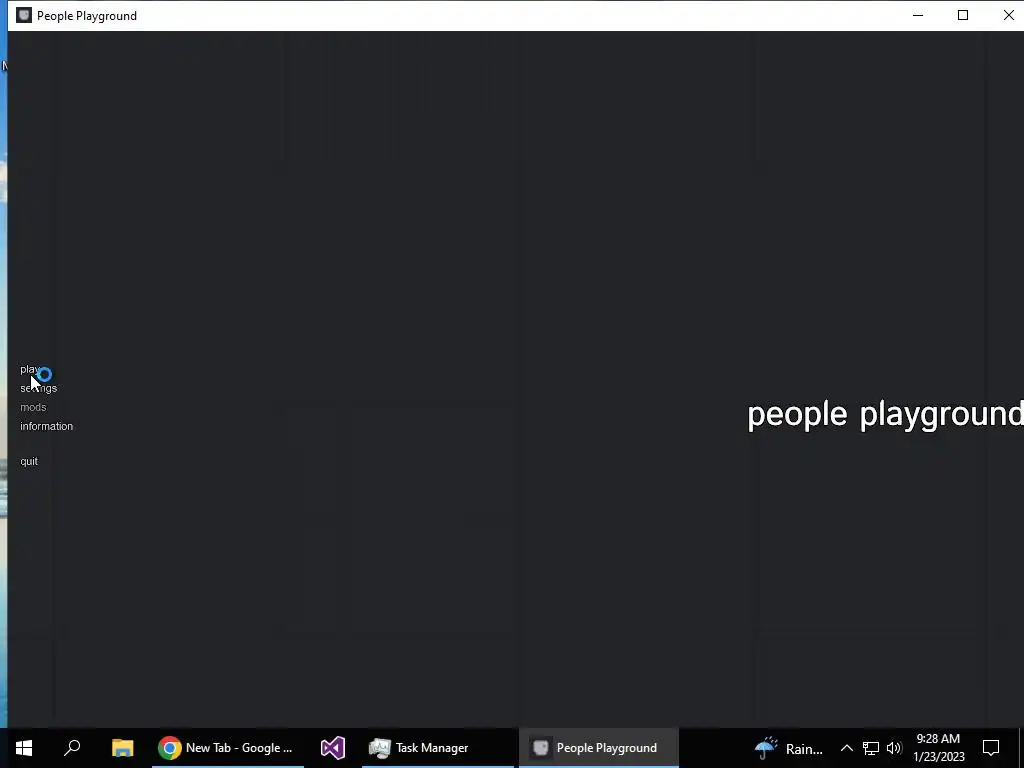Quit the game via quit

29,461
